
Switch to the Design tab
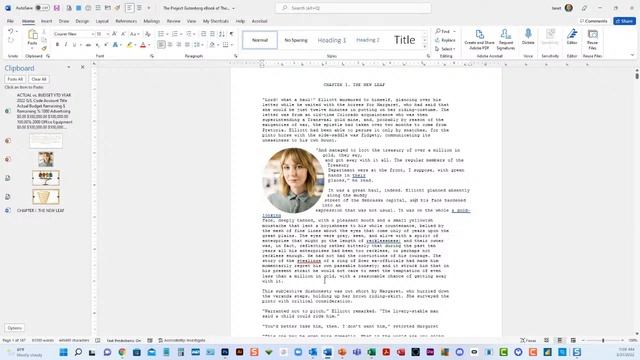point(82,21)
